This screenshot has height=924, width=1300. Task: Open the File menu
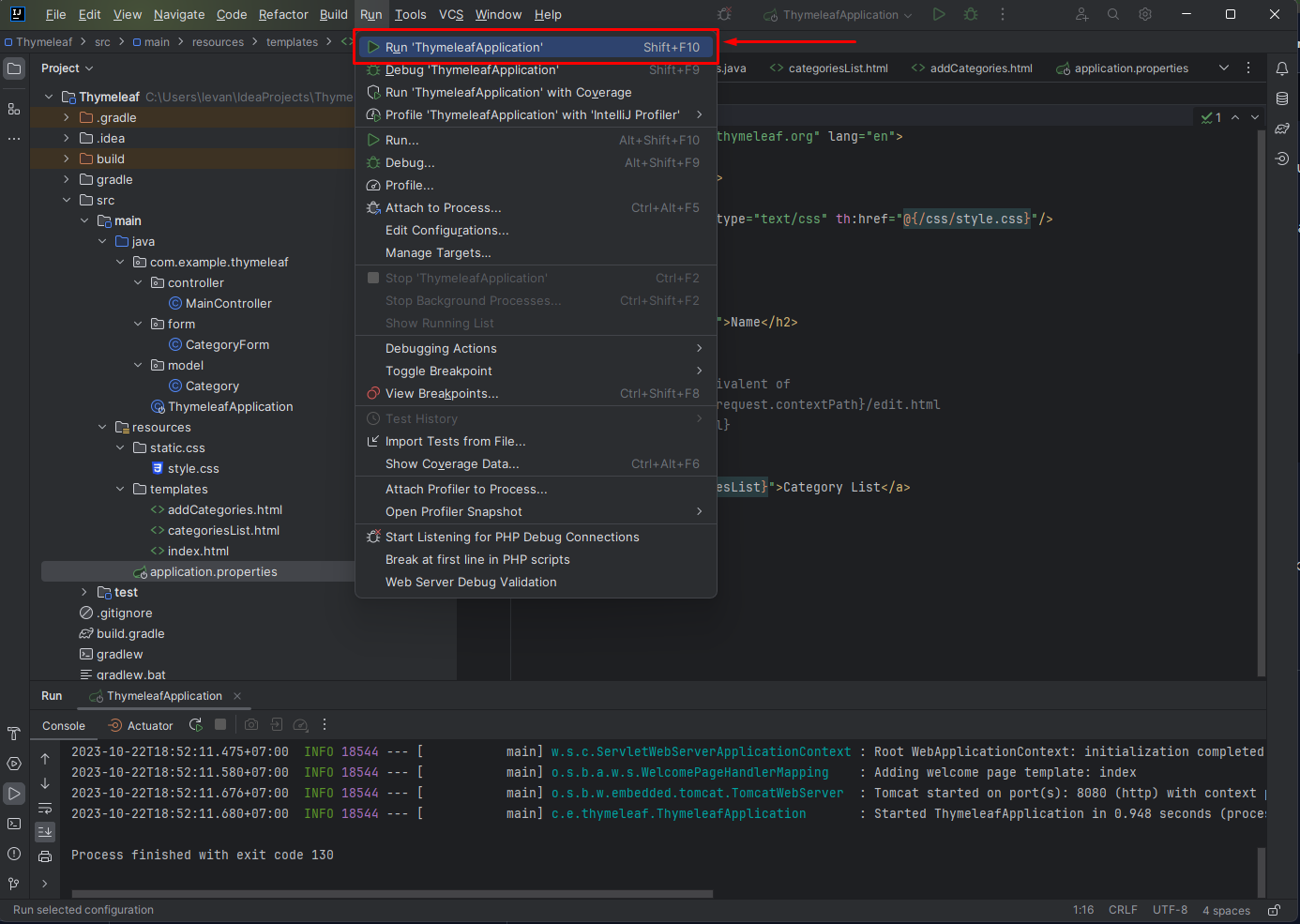tap(56, 14)
